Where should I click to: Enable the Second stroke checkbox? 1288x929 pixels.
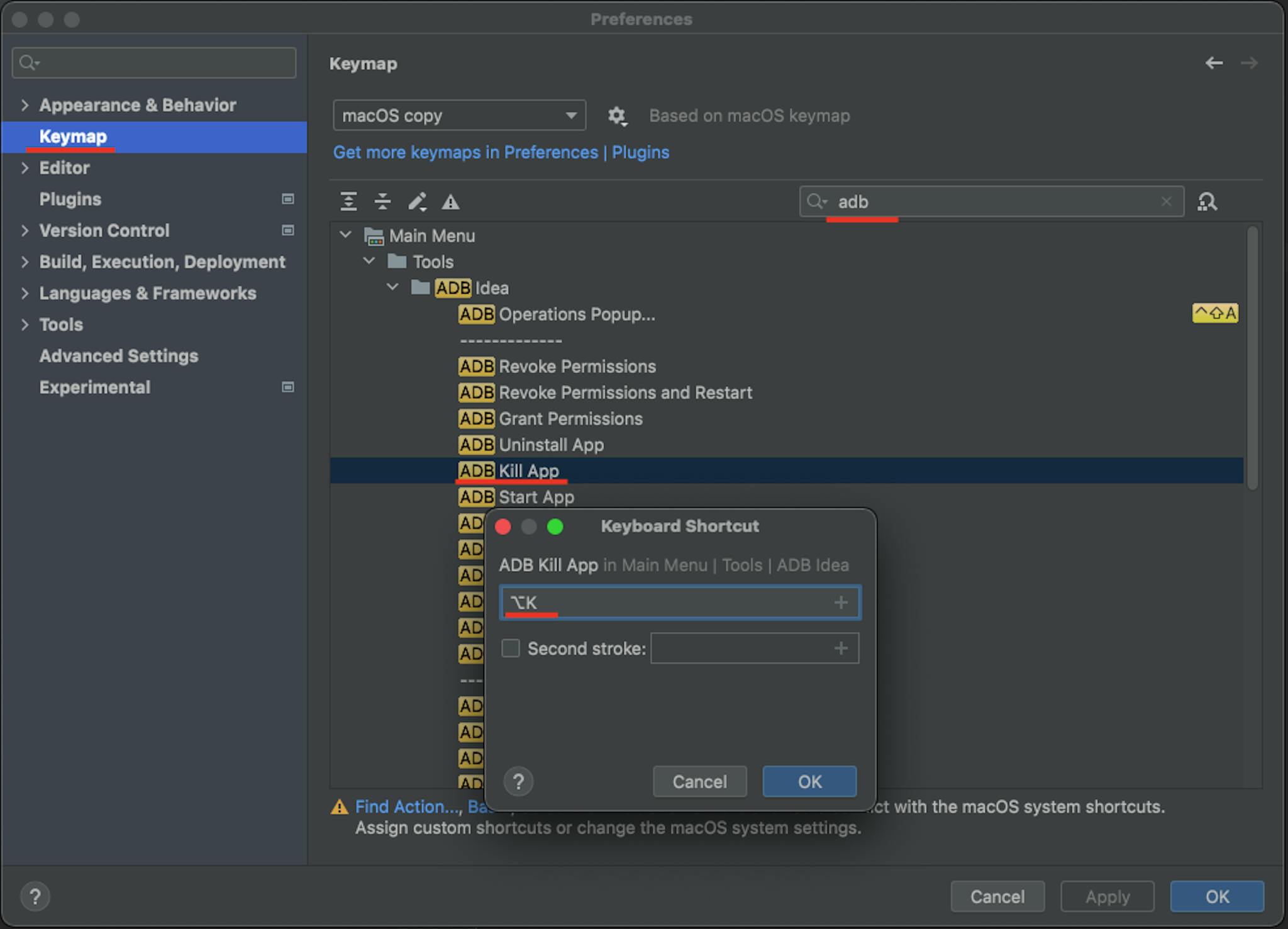pos(511,648)
